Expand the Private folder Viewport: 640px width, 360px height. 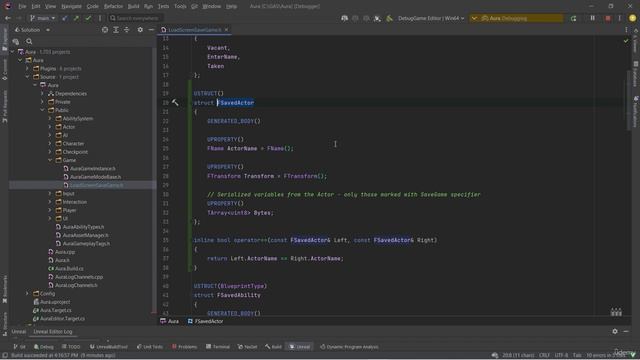[42, 102]
